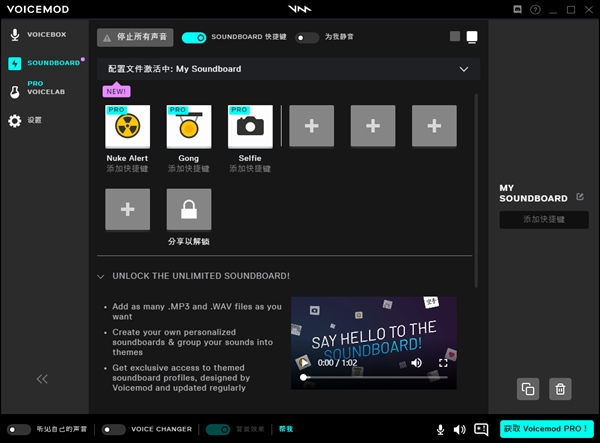The height and width of the screenshot is (443, 600).
Task: Delete soundboard with trash icon
Action: 561,389
